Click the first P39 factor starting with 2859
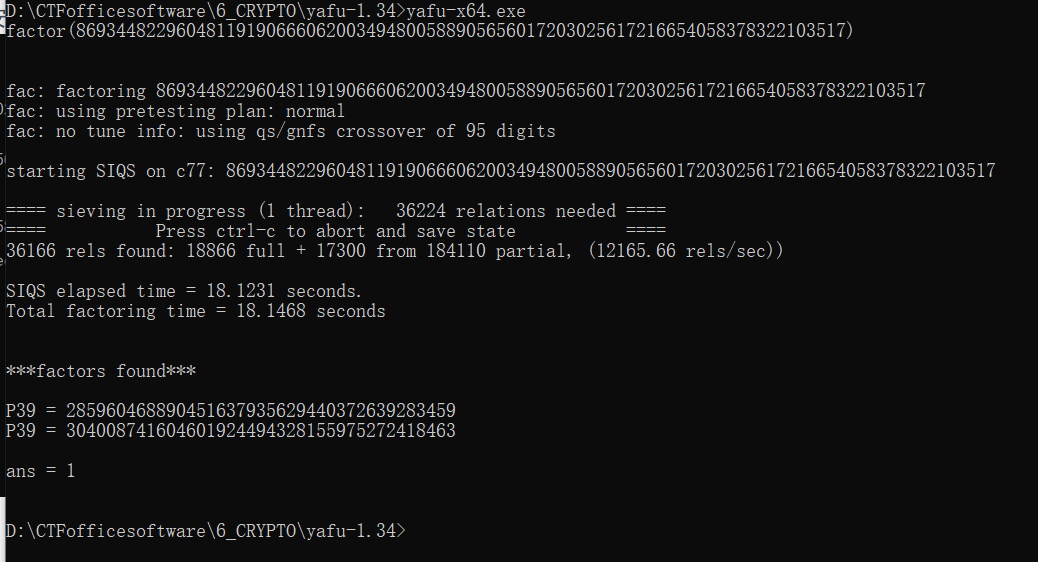The width and height of the screenshot is (1038, 562). [x=260, y=411]
